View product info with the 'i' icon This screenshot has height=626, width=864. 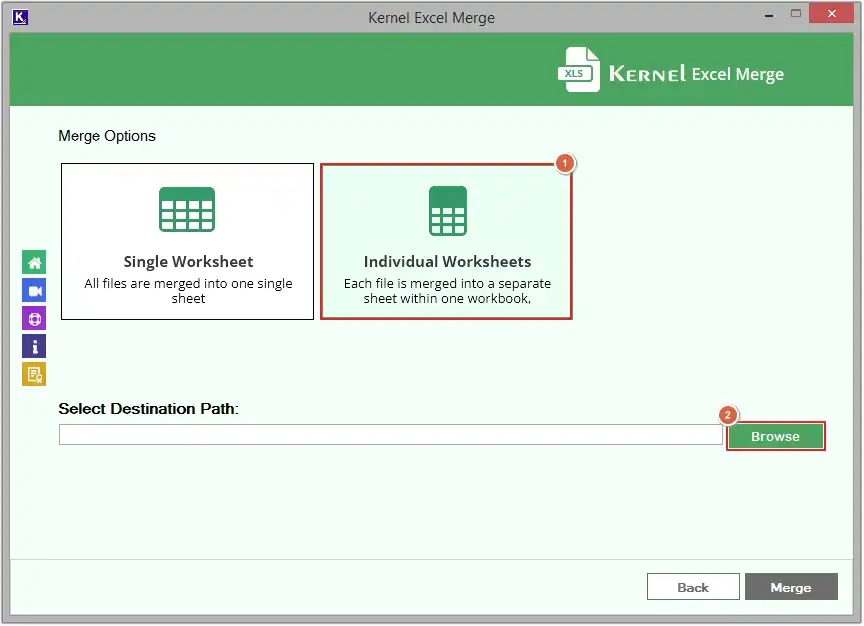coord(33,346)
